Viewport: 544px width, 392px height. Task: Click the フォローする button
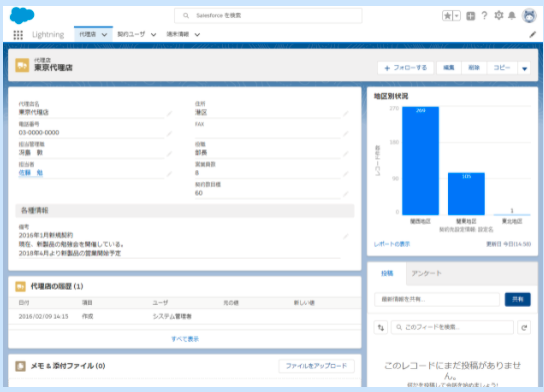[x=406, y=68]
